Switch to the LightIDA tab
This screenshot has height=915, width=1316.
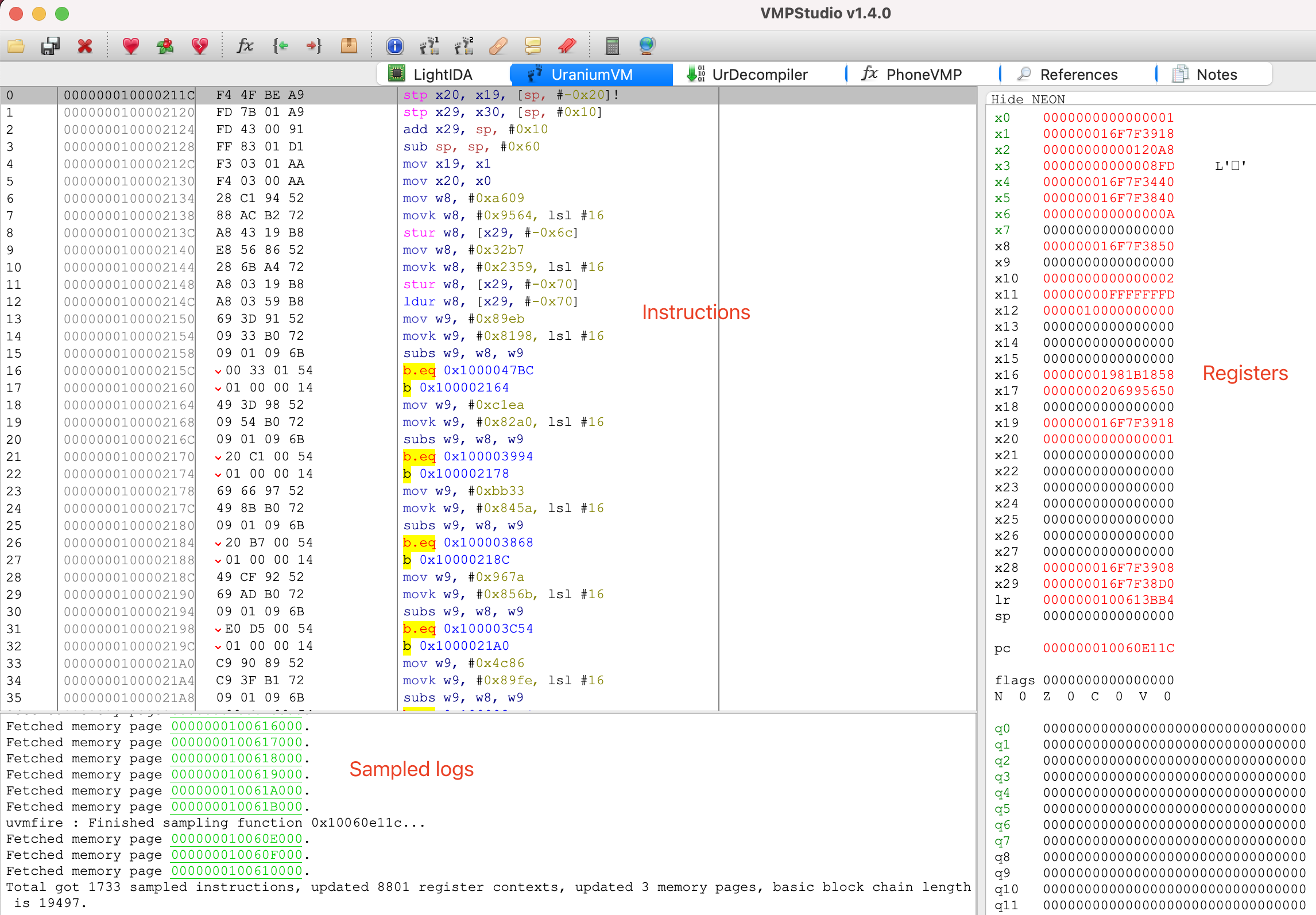[x=443, y=74]
